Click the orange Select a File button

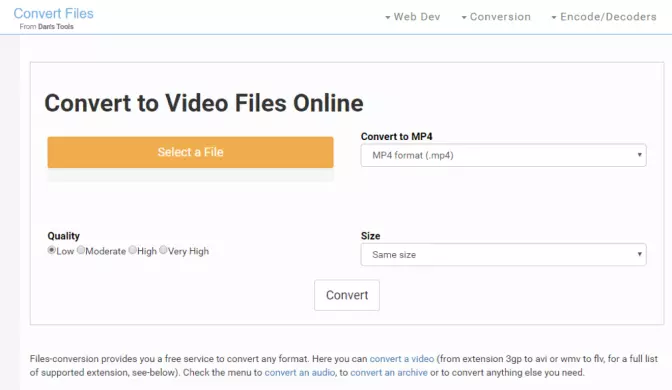[x=190, y=152]
